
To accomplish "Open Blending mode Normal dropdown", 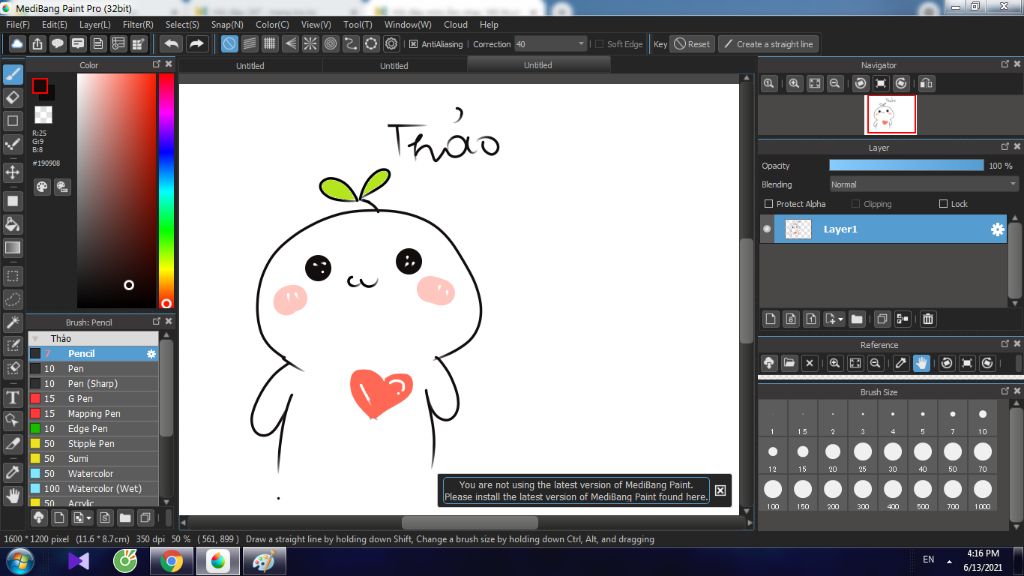I will click(923, 185).
